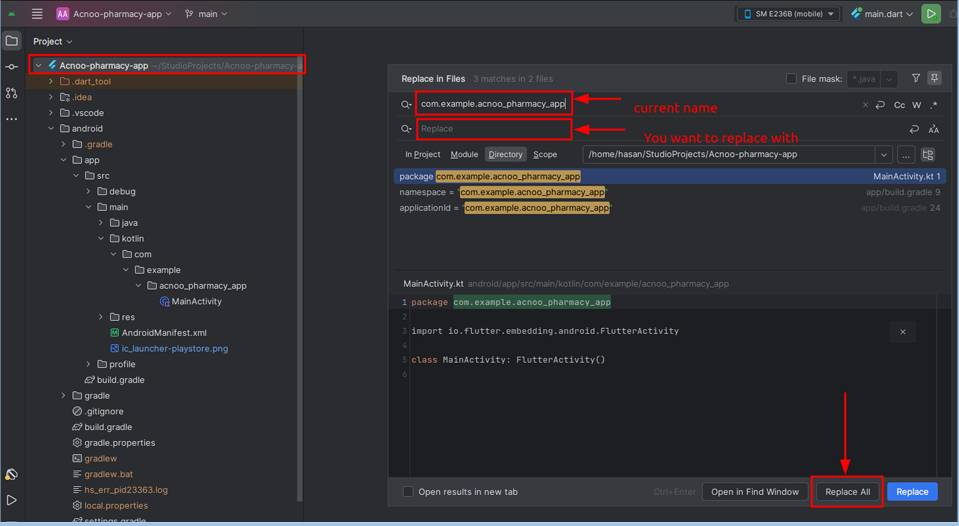Click the green Run button
The height and width of the screenshot is (526, 959).
(x=930, y=14)
